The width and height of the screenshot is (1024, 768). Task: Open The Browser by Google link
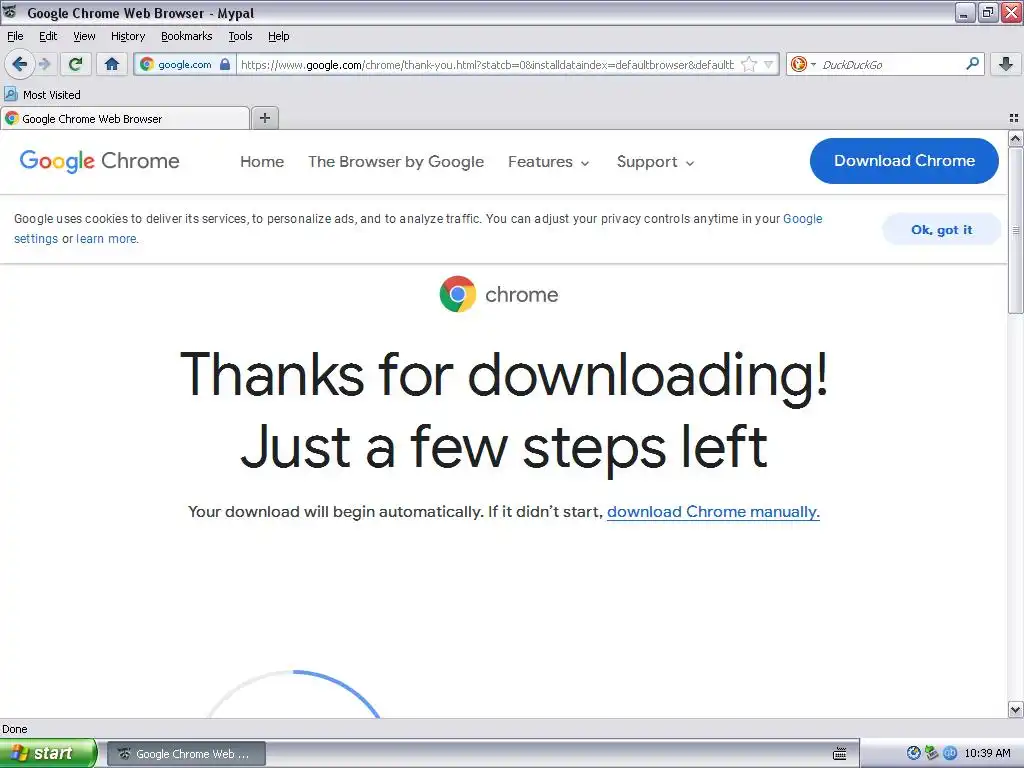[396, 162]
